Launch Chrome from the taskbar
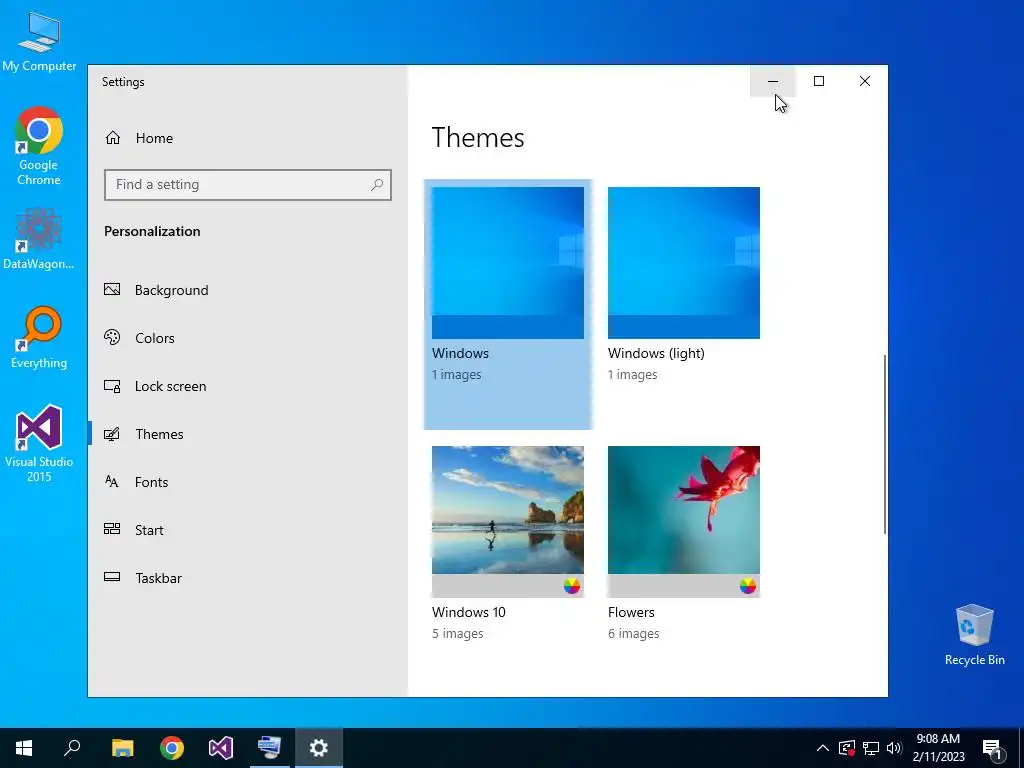 [x=172, y=748]
